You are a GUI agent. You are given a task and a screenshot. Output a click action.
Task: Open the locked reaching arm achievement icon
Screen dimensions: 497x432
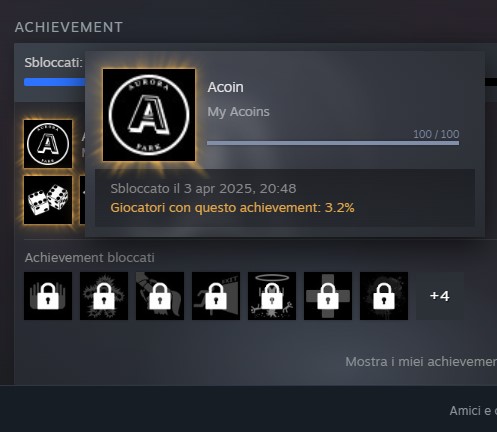tap(160, 296)
